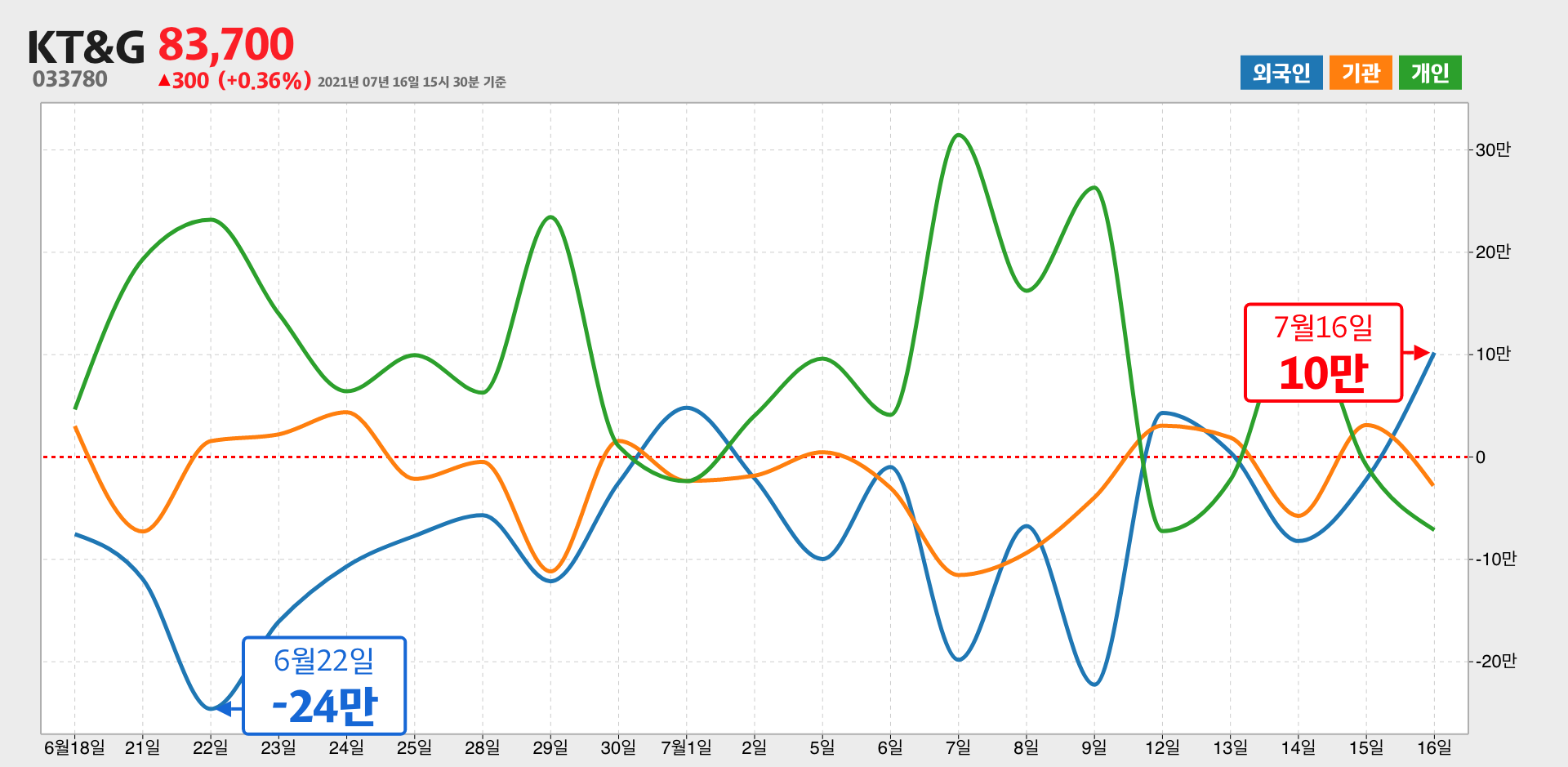Select the 14일 x-axis date label
The width and height of the screenshot is (1568, 767).
(1298, 747)
